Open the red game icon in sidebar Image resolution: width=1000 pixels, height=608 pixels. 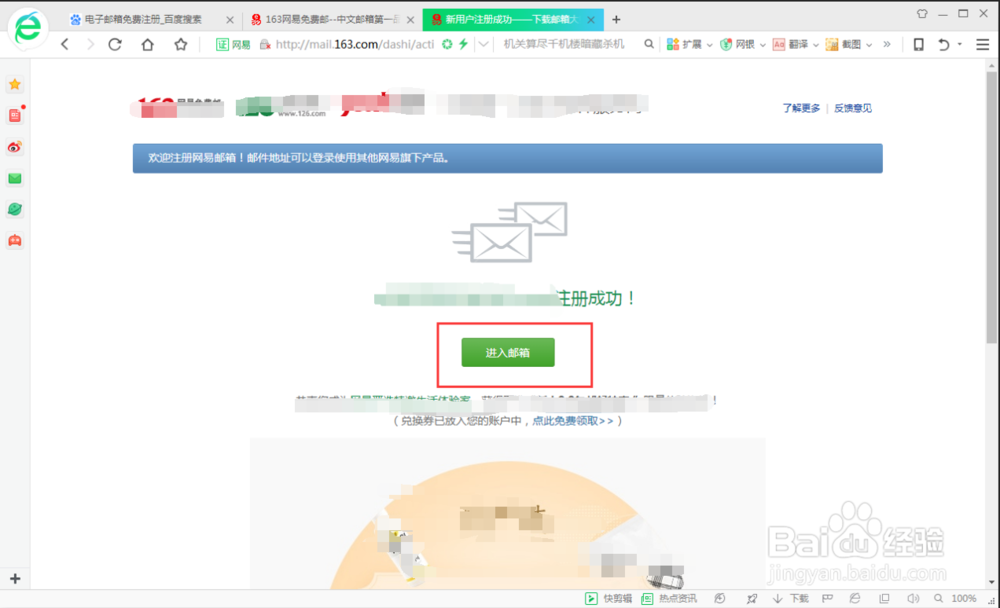15,241
